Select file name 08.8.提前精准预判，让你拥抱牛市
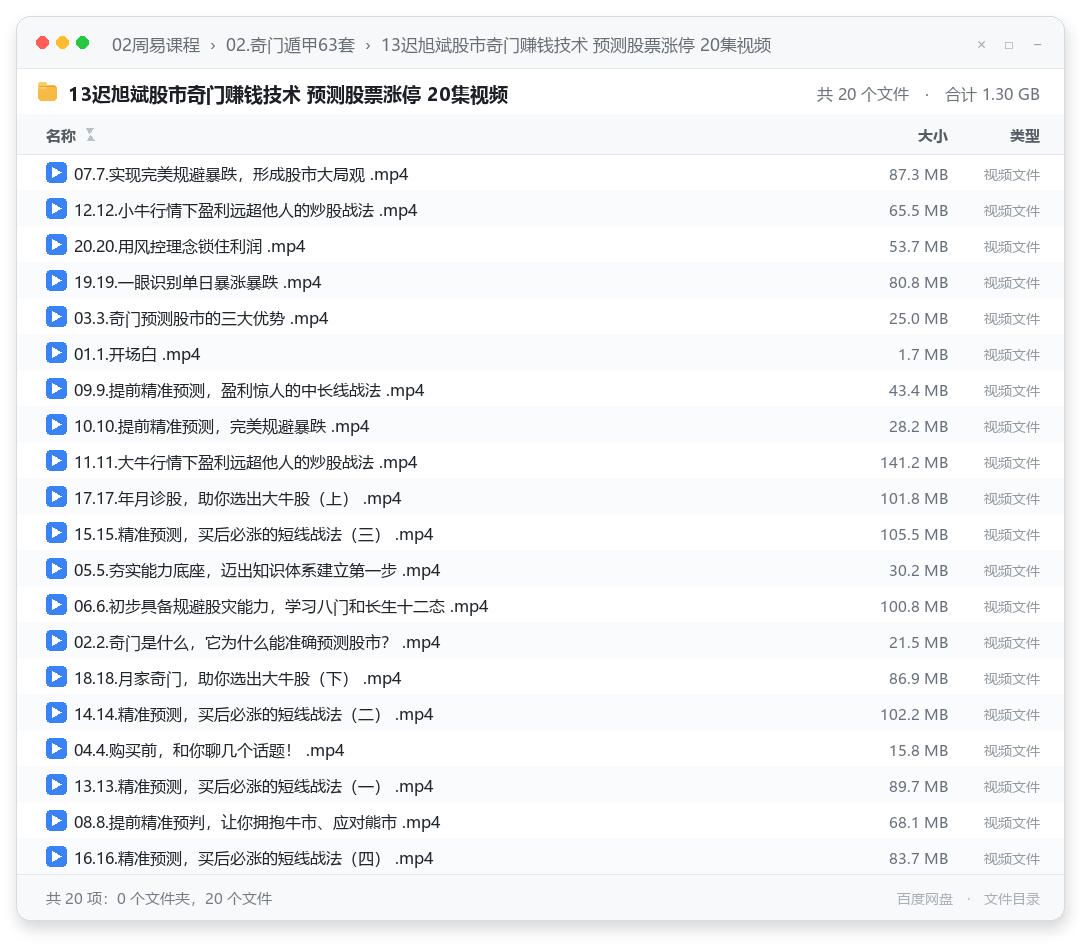 pyautogui.click(x=257, y=823)
